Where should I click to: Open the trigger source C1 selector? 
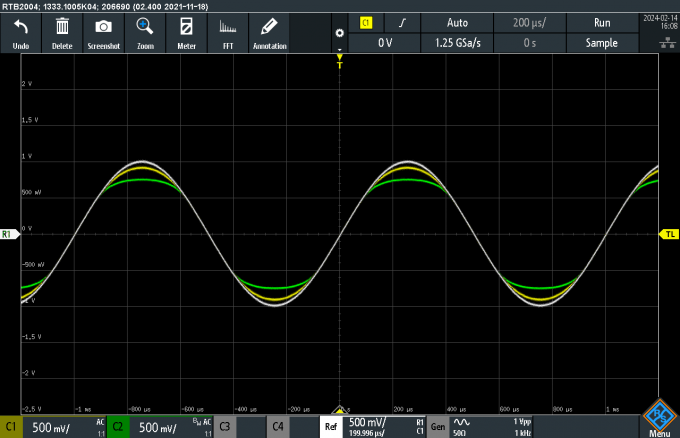pos(366,22)
